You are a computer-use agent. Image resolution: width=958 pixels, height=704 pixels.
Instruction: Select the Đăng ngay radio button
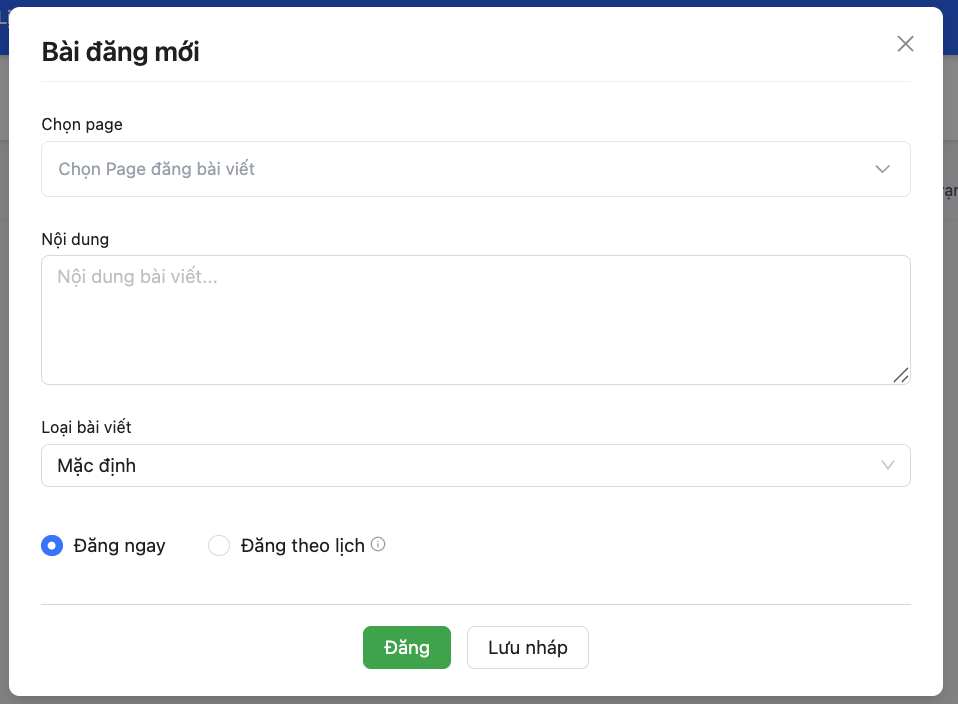tap(51, 546)
